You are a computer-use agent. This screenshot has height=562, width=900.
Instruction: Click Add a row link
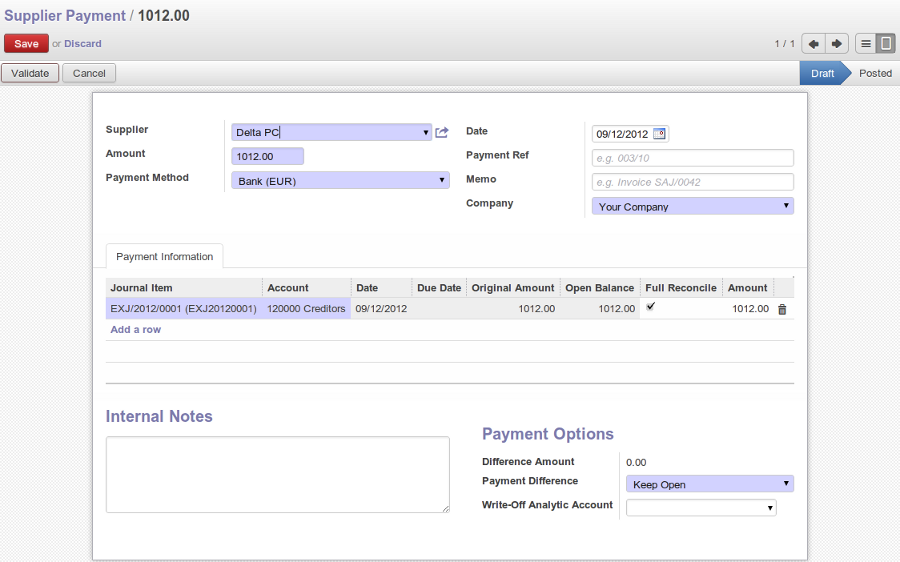pos(136,330)
